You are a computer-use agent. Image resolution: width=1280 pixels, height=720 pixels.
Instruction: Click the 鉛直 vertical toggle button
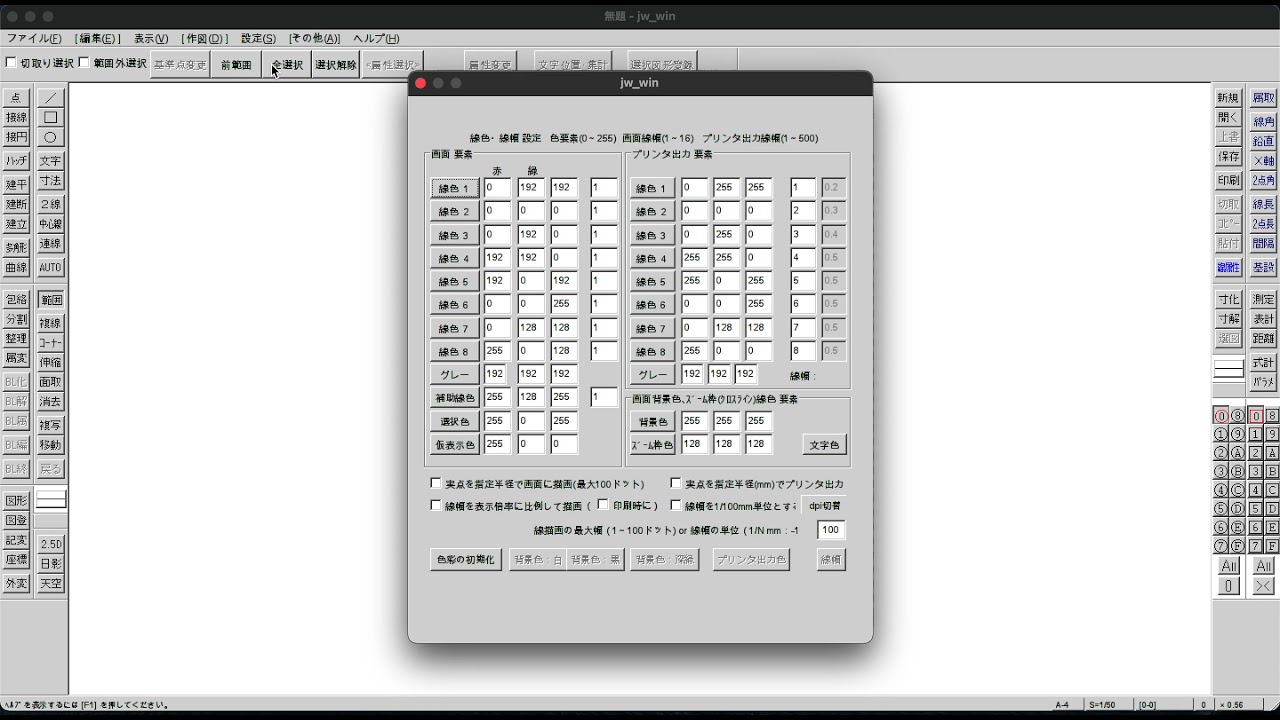click(x=1264, y=141)
